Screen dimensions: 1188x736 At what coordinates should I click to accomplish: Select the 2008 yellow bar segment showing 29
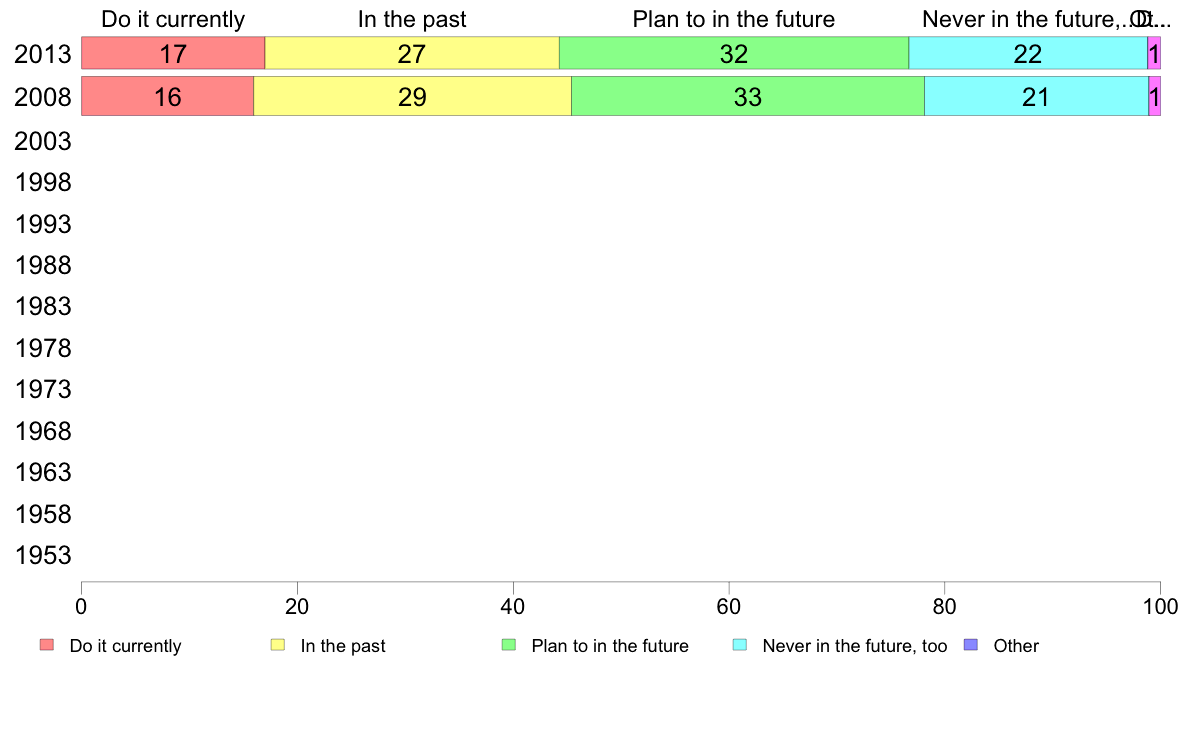412,96
